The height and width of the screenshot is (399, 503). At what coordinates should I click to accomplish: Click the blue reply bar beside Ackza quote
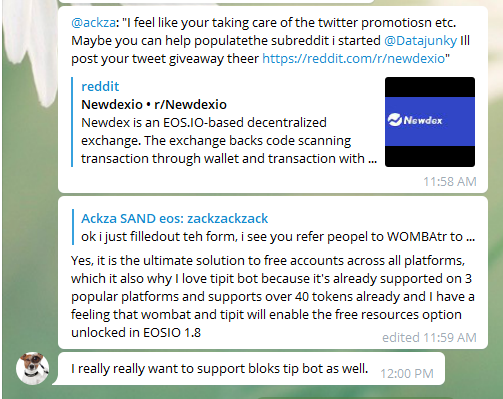pos(72,227)
